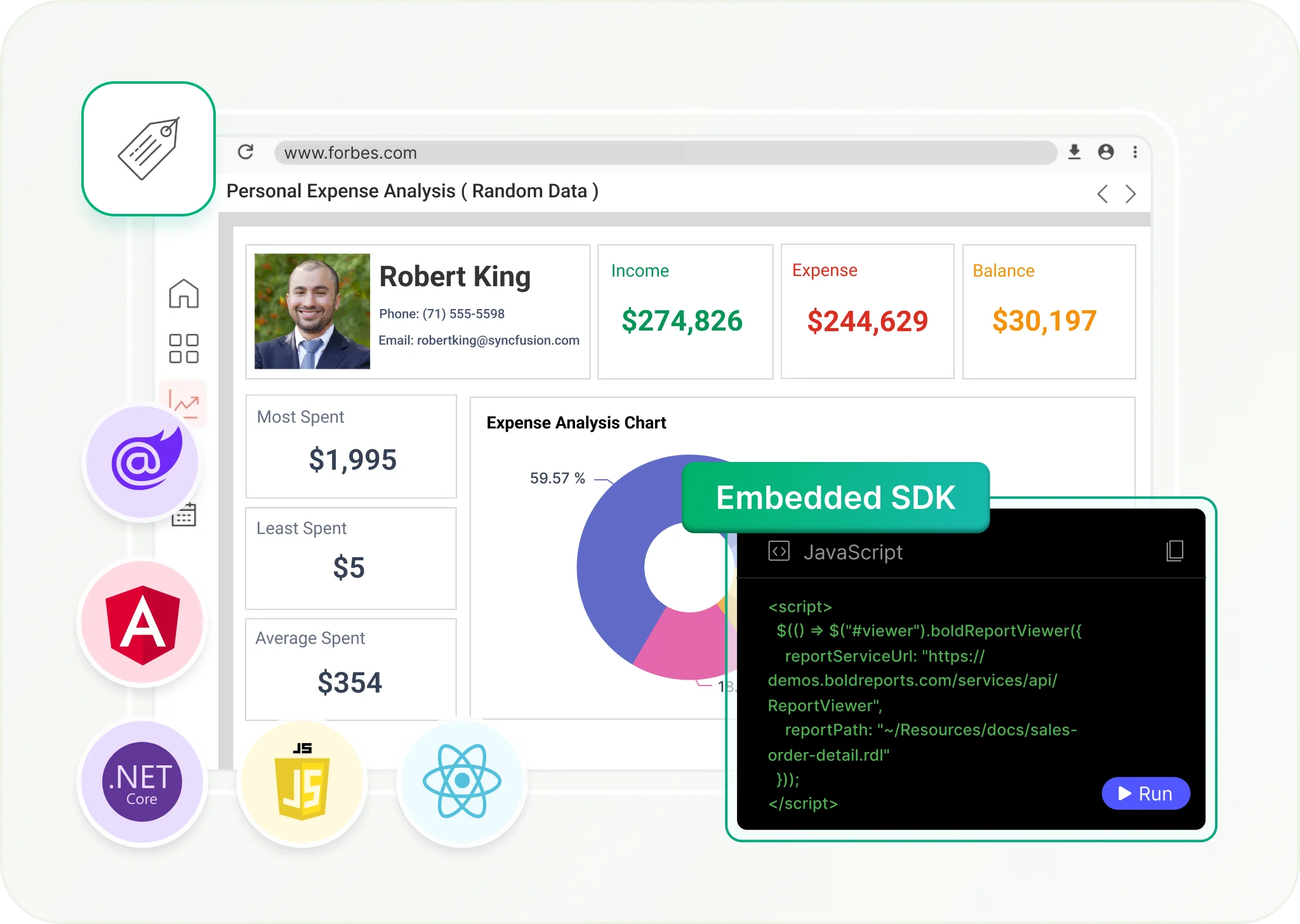
Task: Open the user profile account icon
Action: [x=1106, y=152]
